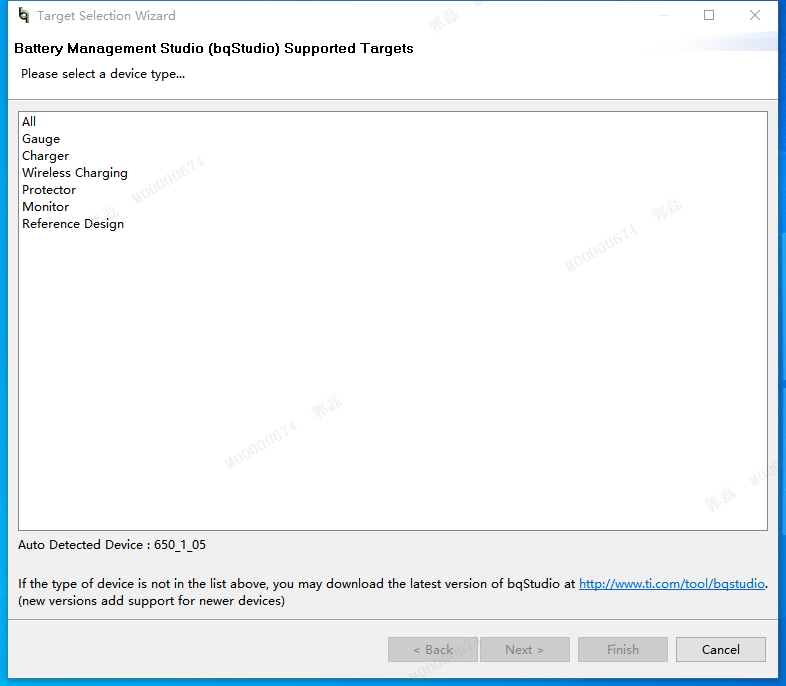786x686 pixels.
Task: Click the Cancel button
Action: click(720, 649)
